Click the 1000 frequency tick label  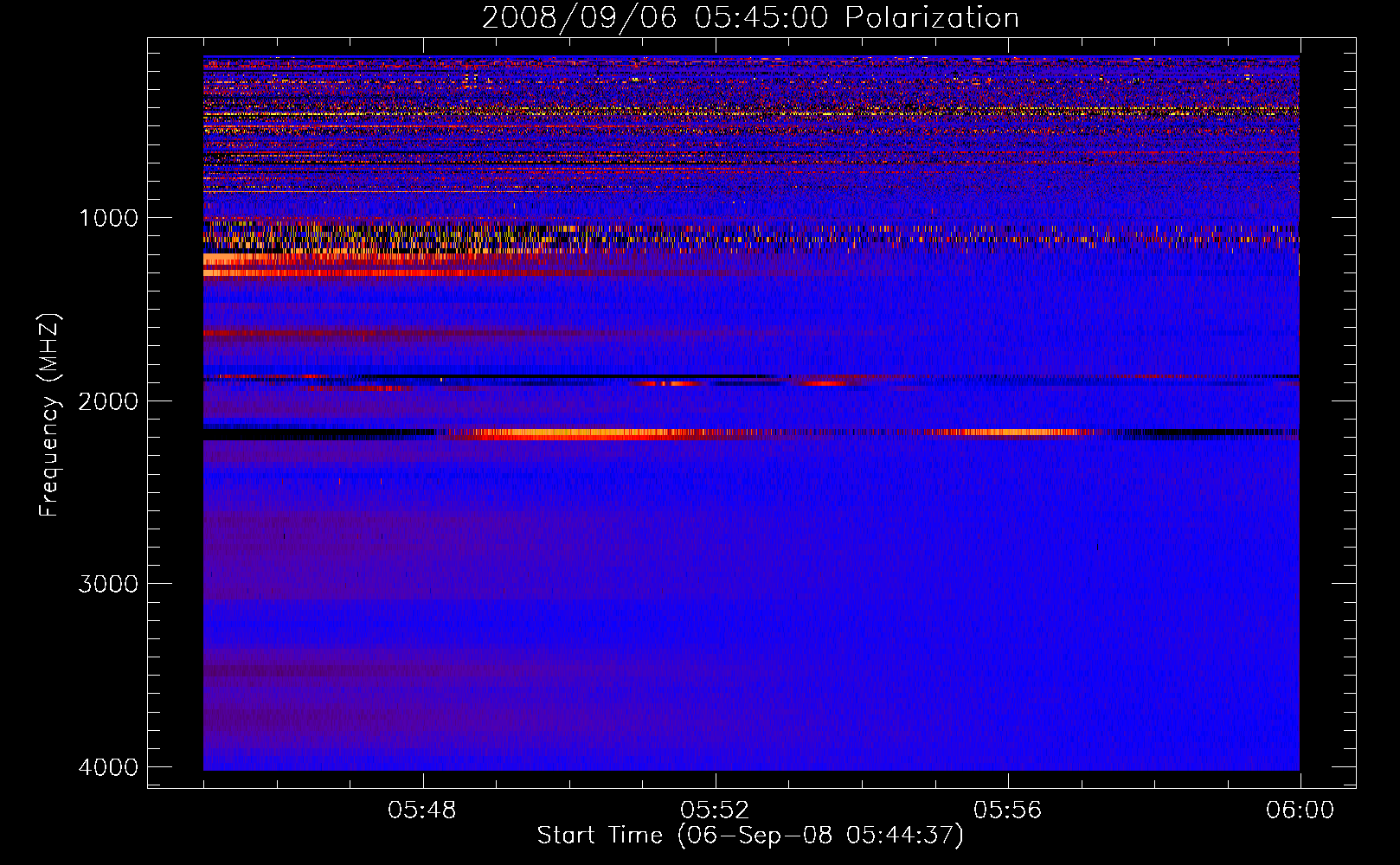pos(108,218)
